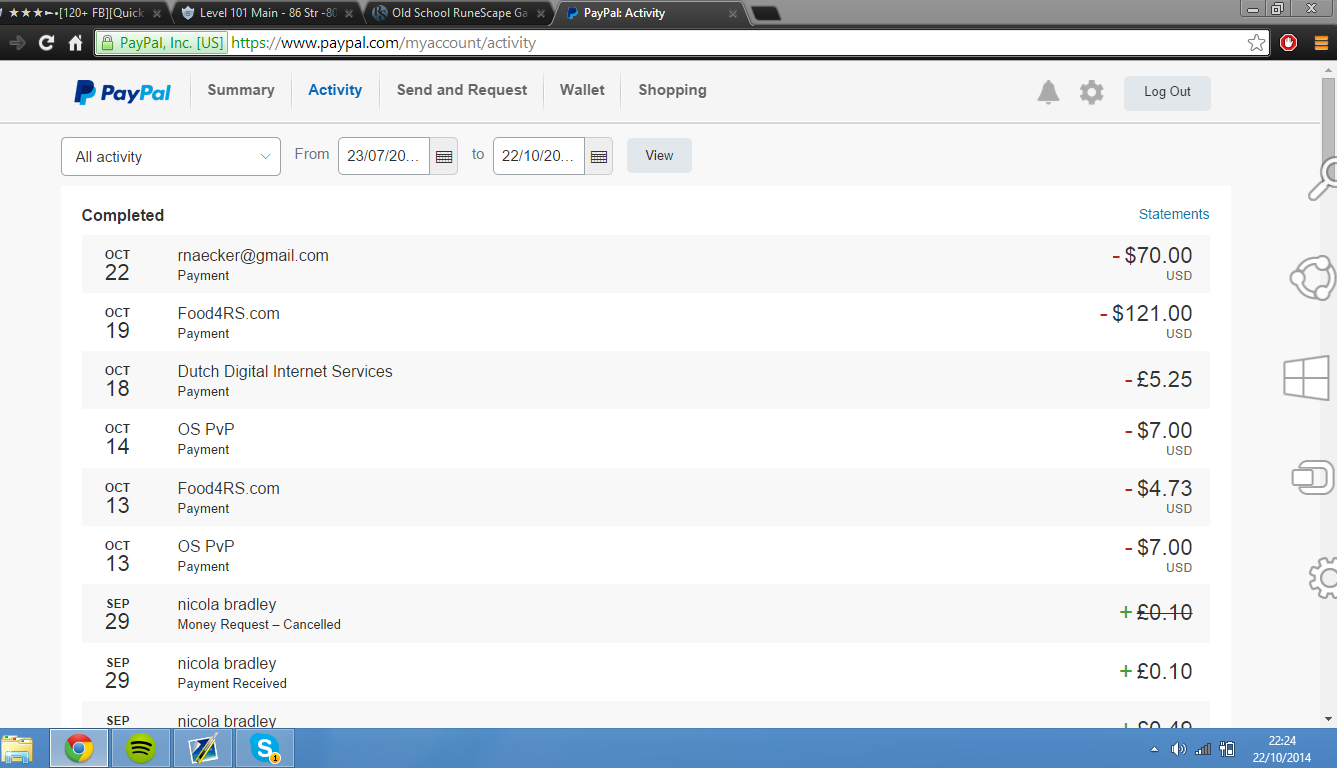Viewport: 1337px width, 768px height.
Task: Open the rnaecker@gmail.com payment entry
Action: click(645, 264)
